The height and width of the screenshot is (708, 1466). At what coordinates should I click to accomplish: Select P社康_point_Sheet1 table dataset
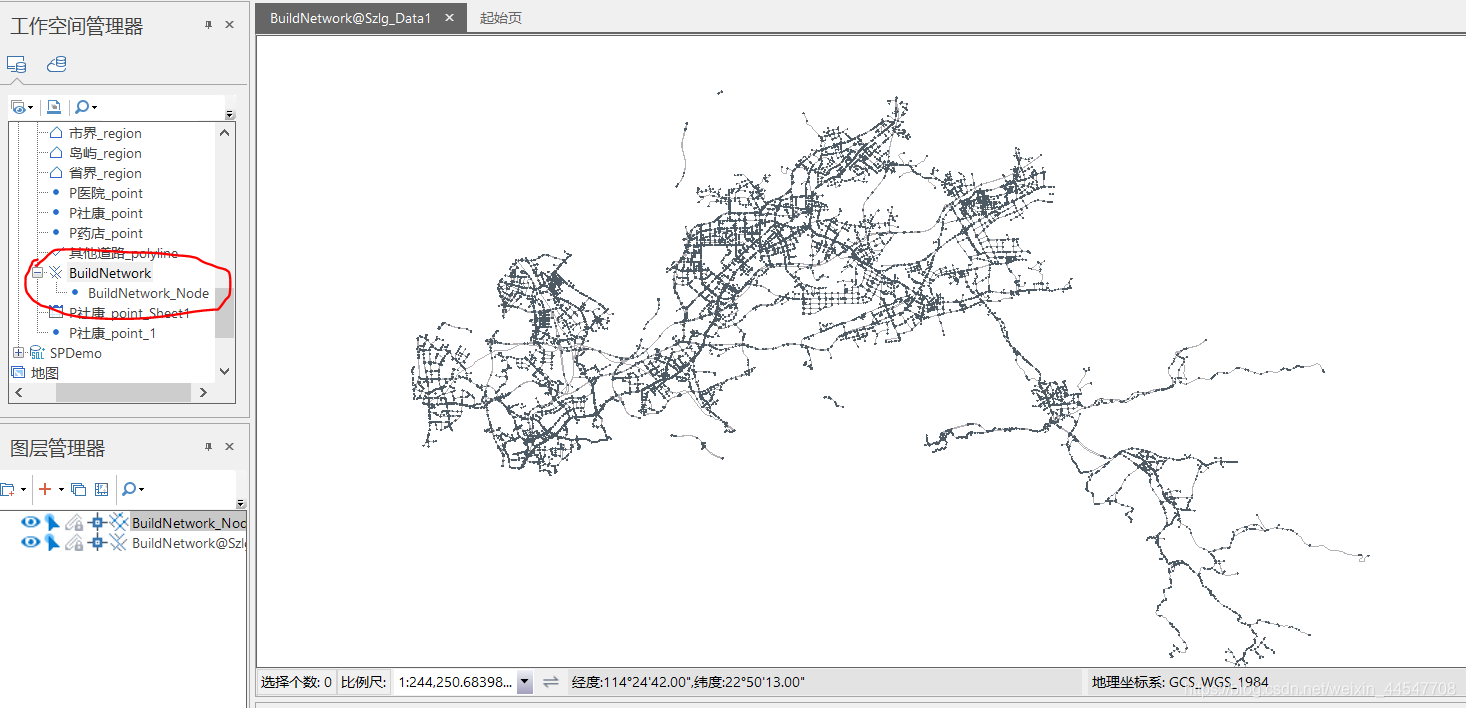(129, 313)
